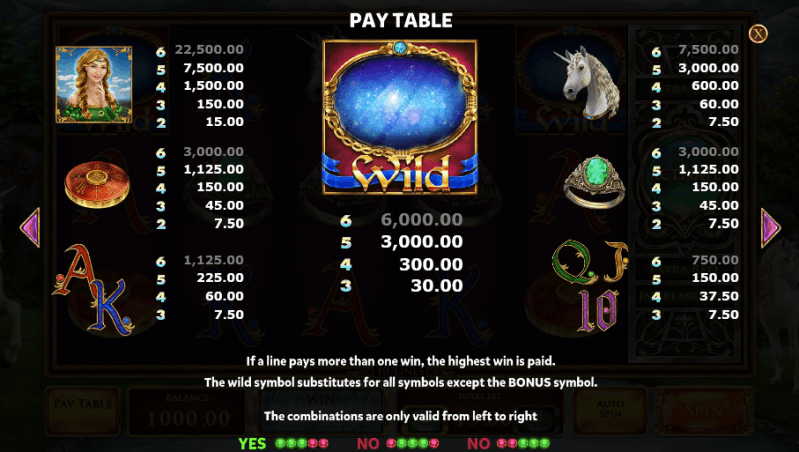Click the dimmed Pay Table button

click(x=83, y=411)
